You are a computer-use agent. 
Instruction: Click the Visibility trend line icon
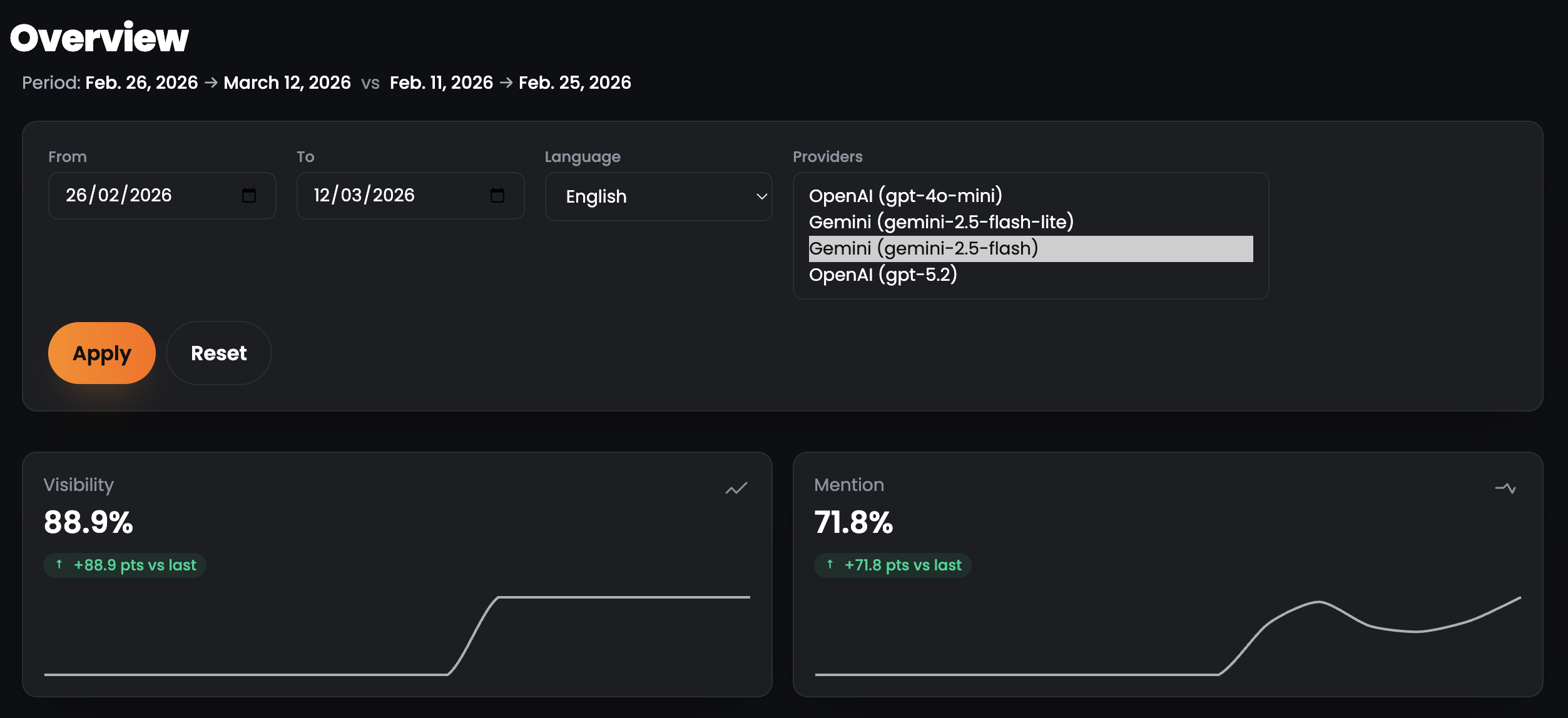[x=736, y=488]
